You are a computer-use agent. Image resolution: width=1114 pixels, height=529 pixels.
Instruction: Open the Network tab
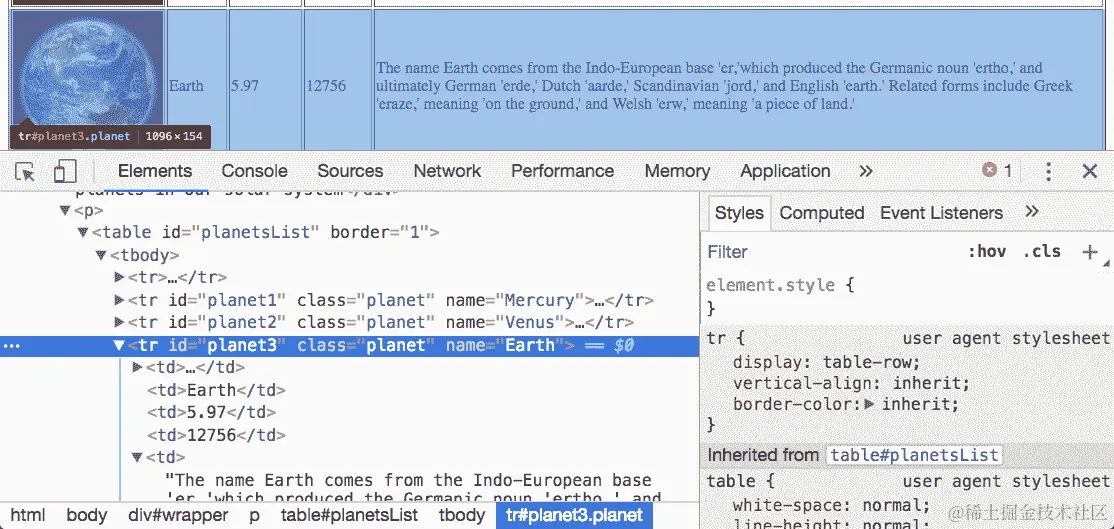447,171
